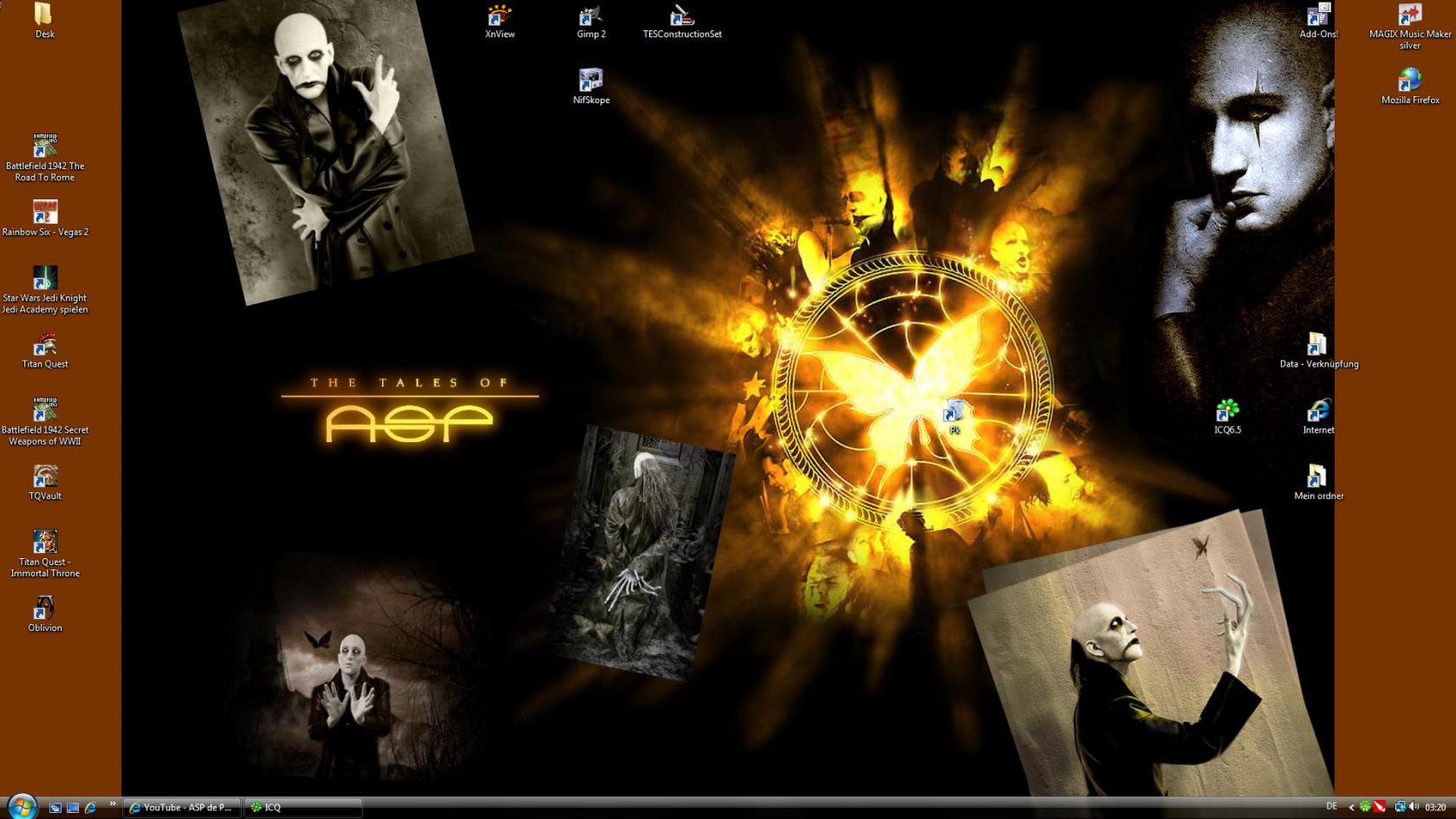
Task: Click the Show Desktop quick launch button
Action: [x=55, y=808]
